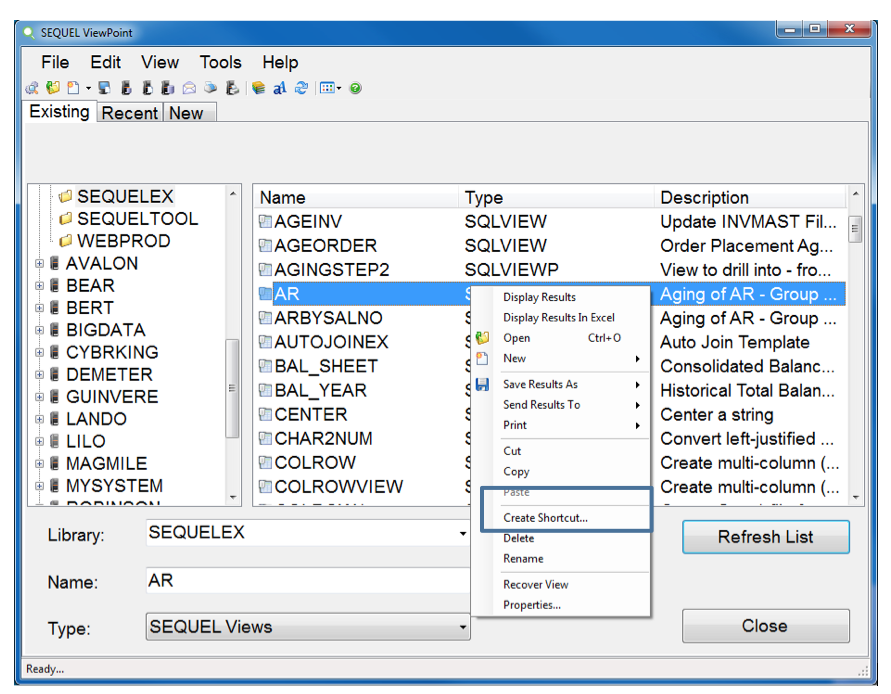Click the open folder toolbar icon
Viewport: 891px width, 694px height.
(53, 88)
